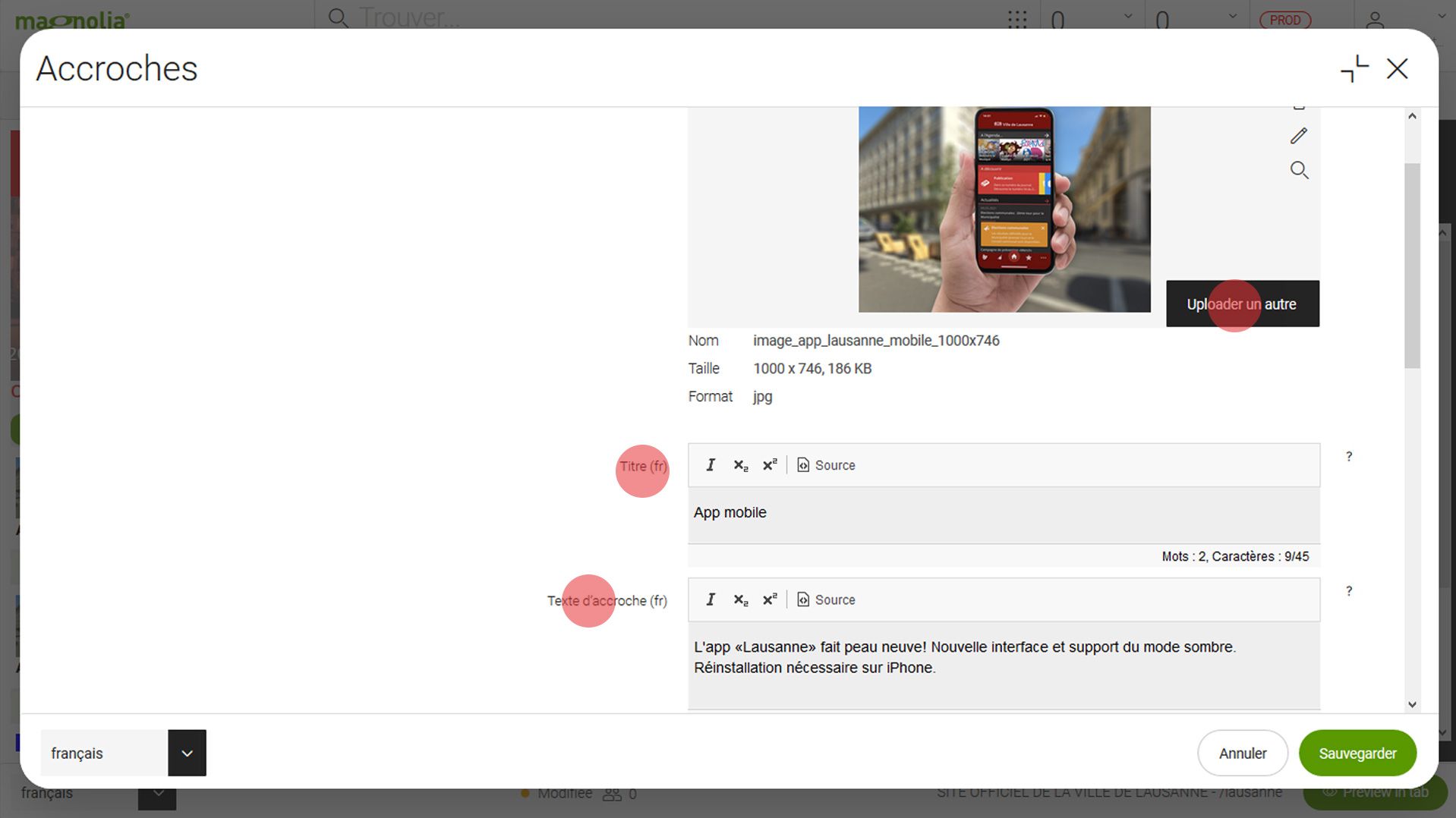Apply italic in the Titre (fr) editor
The image size is (1456, 818).
point(711,465)
